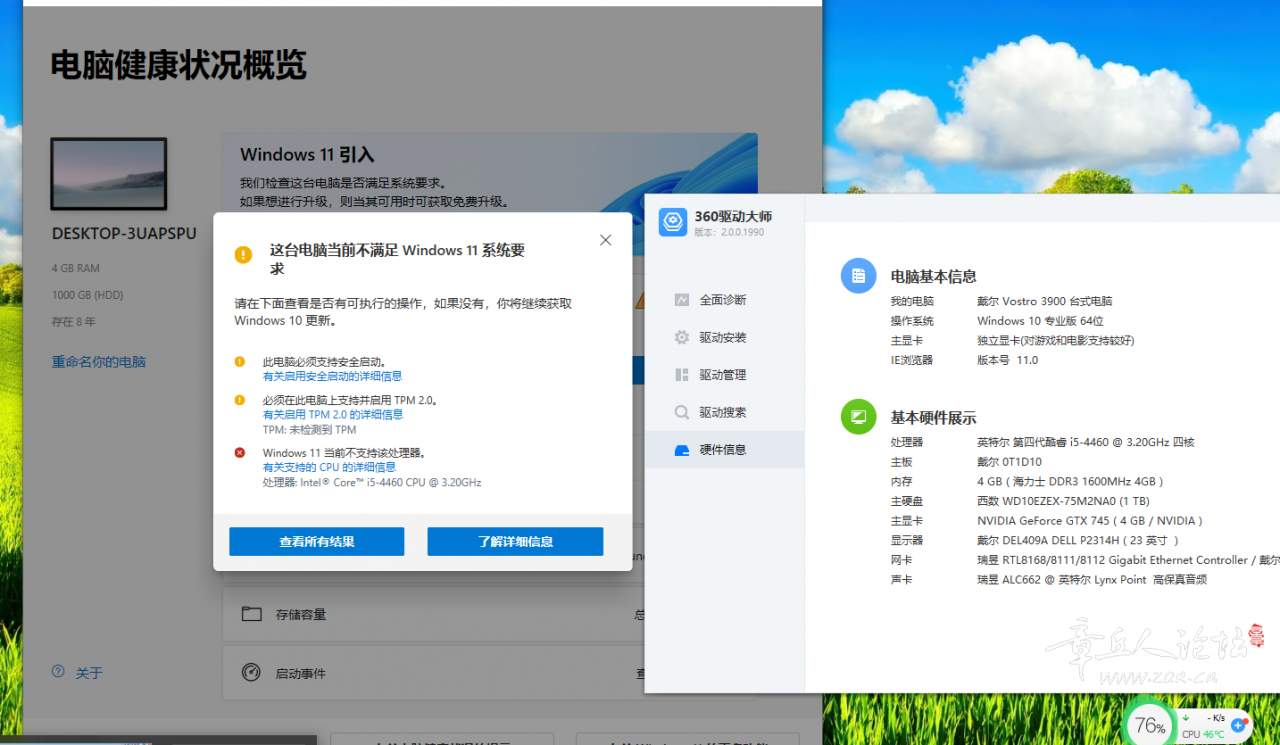Image resolution: width=1280 pixels, height=745 pixels.
Task: Close the Windows 11 requirements dialog
Action: 605,240
